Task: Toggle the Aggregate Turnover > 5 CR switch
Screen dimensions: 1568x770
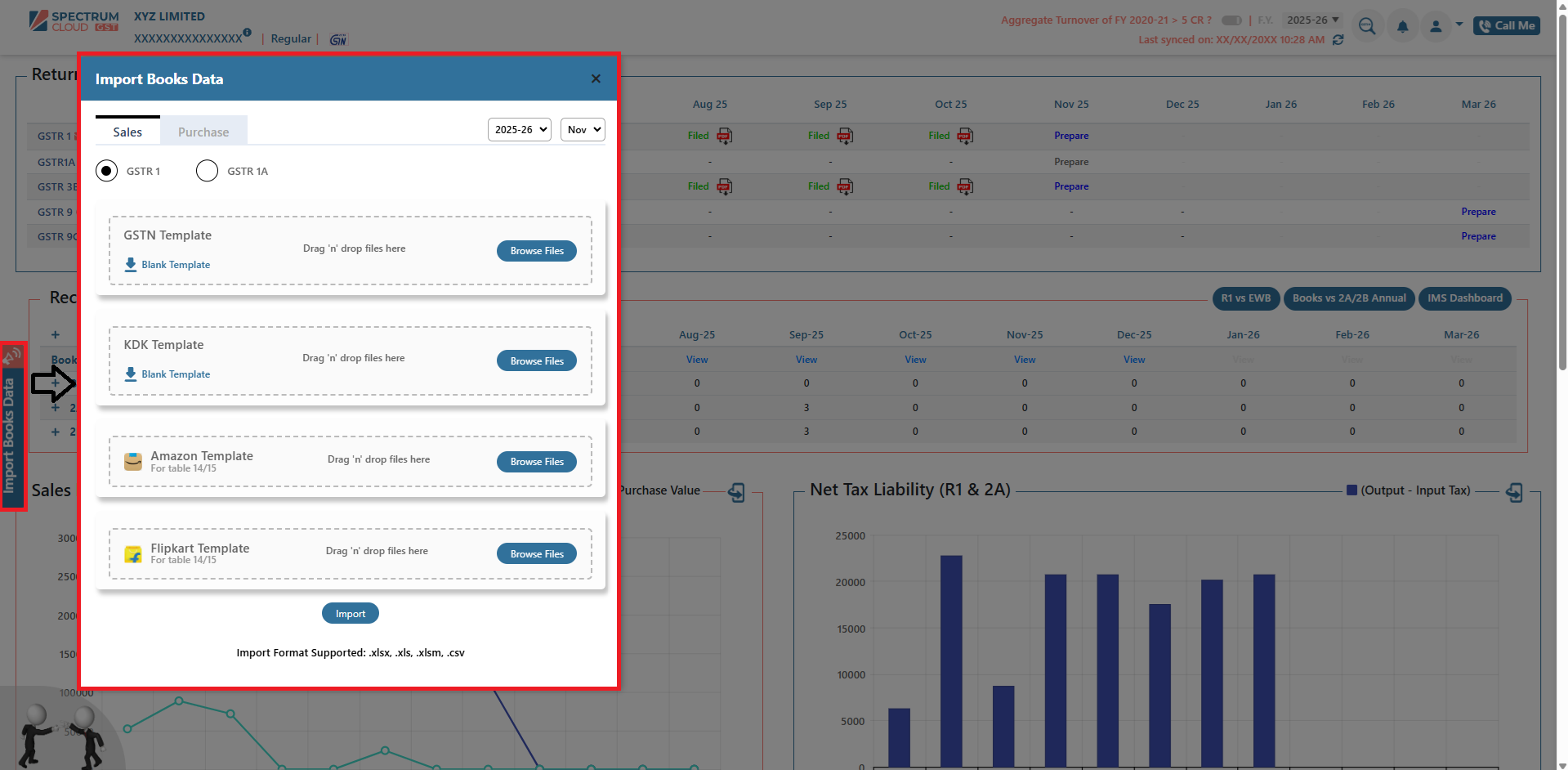Action: pos(1231,20)
